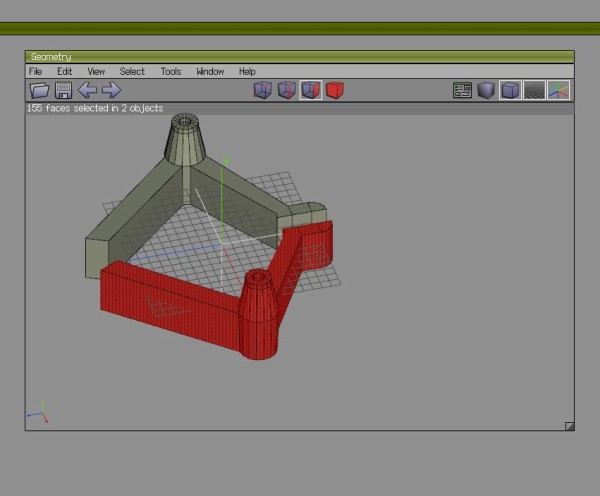This screenshot has width=600, height=496.
Task: Select face selection mode cube
Action: (x=311, y=90)
